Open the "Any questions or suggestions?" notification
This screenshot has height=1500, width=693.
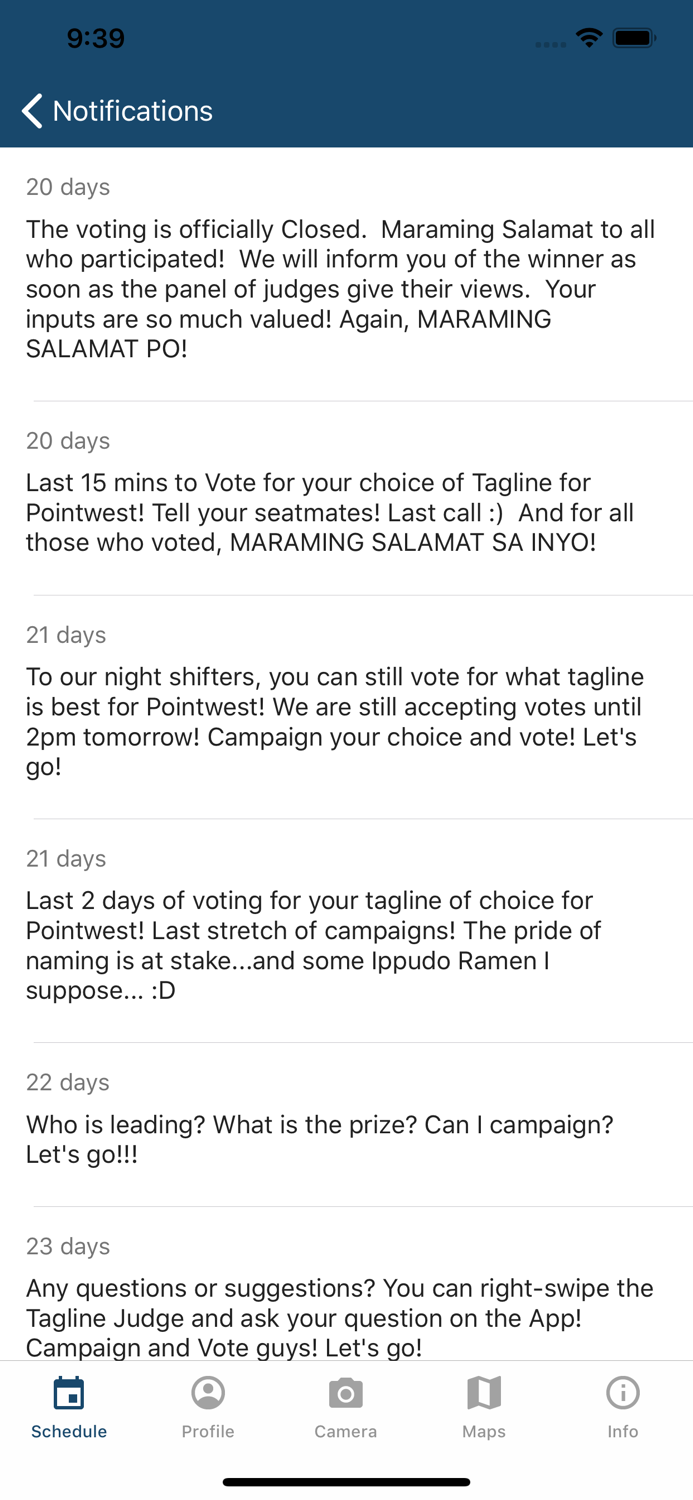pyautogui.click(x=340, y=1317)
